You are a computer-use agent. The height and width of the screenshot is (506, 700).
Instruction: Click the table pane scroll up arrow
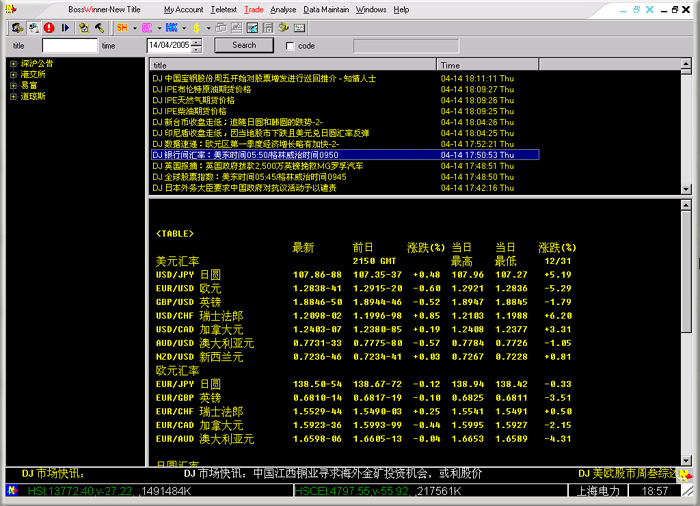(686, 205)
